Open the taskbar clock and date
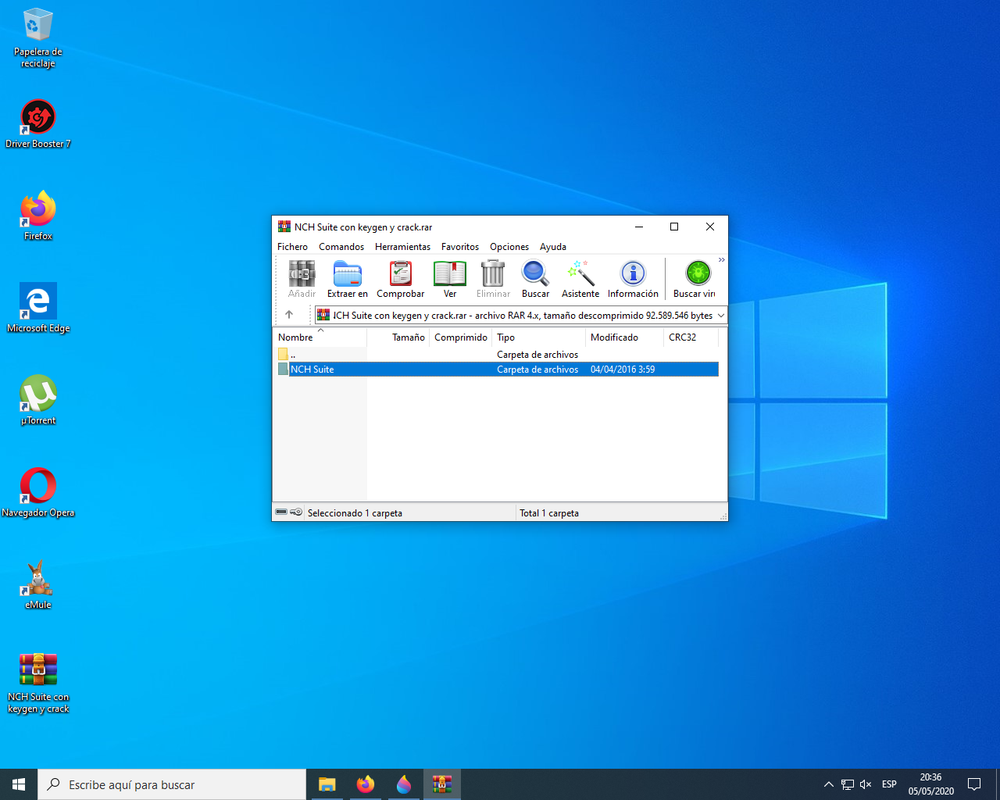1000x800 pixels. click(930, 784)
